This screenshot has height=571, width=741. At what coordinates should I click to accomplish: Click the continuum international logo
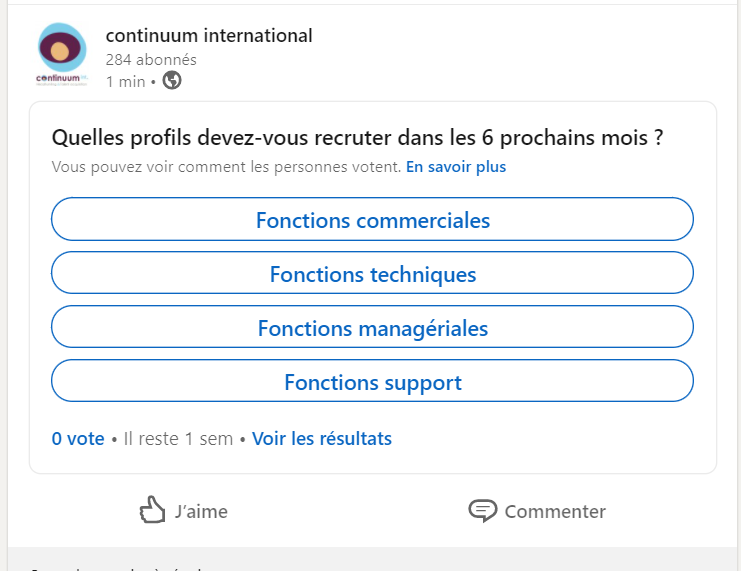pyautogui.click(x=62, y=55)
